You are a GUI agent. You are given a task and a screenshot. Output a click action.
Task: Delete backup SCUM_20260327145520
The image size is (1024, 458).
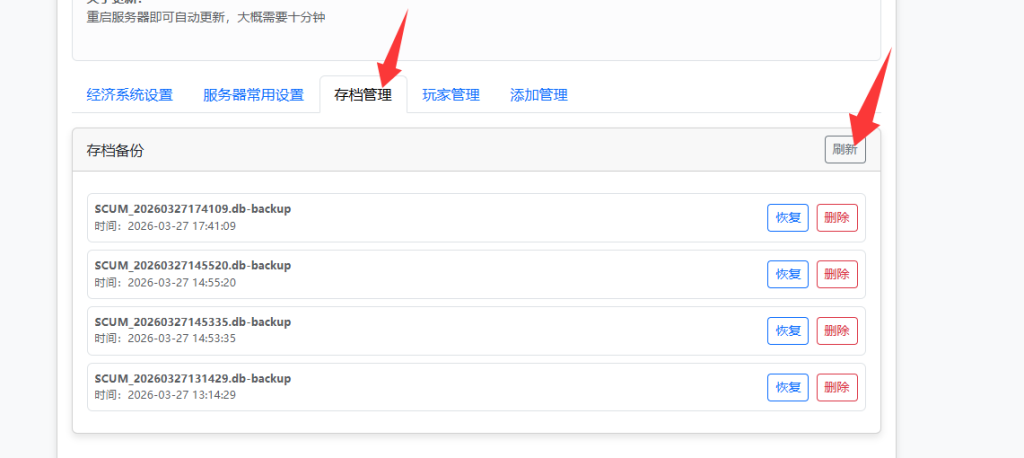(x=837, y=274)
